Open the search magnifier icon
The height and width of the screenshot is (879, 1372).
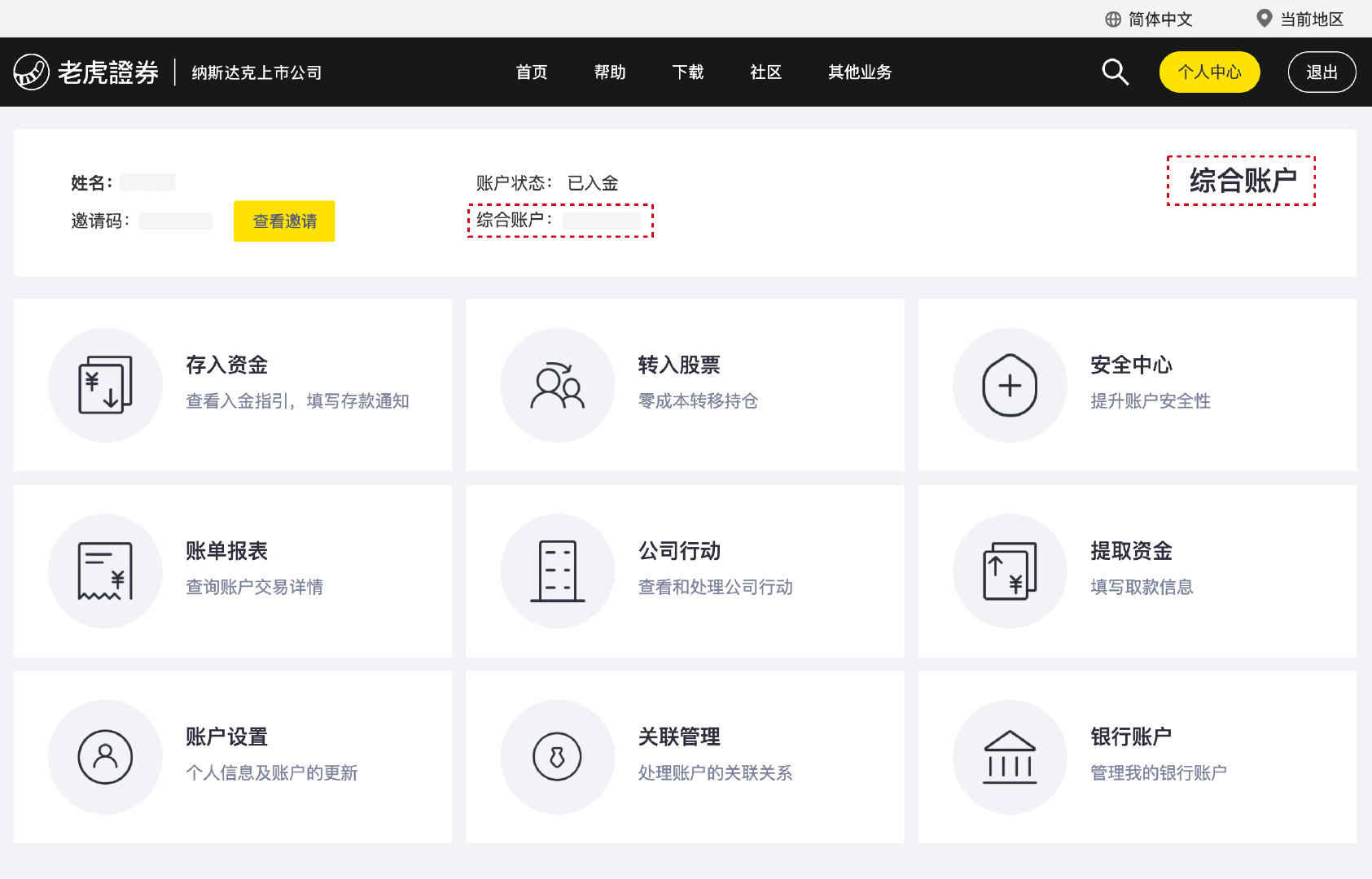1115,72
